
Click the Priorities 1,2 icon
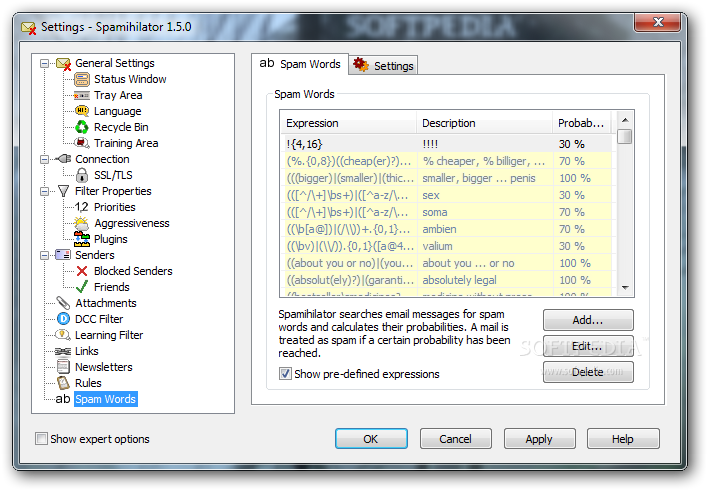tap(81, 207)
